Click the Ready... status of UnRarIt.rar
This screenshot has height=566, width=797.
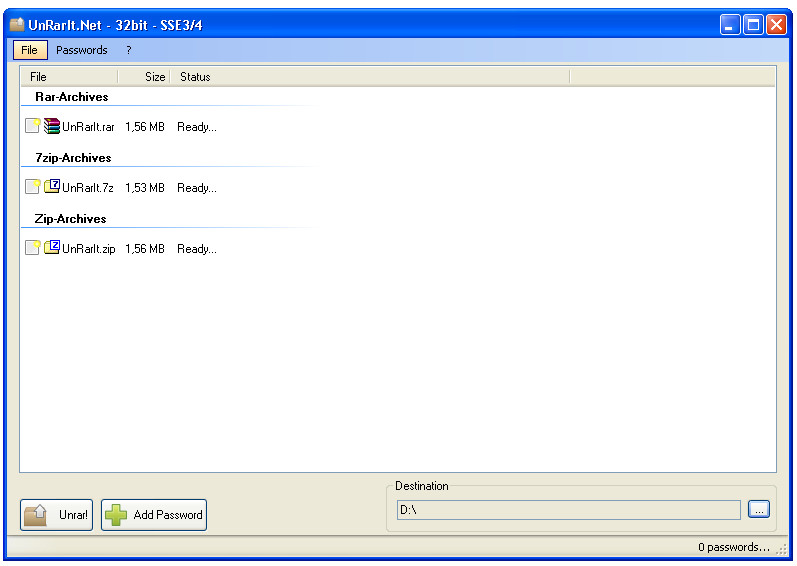click(197, 127)
